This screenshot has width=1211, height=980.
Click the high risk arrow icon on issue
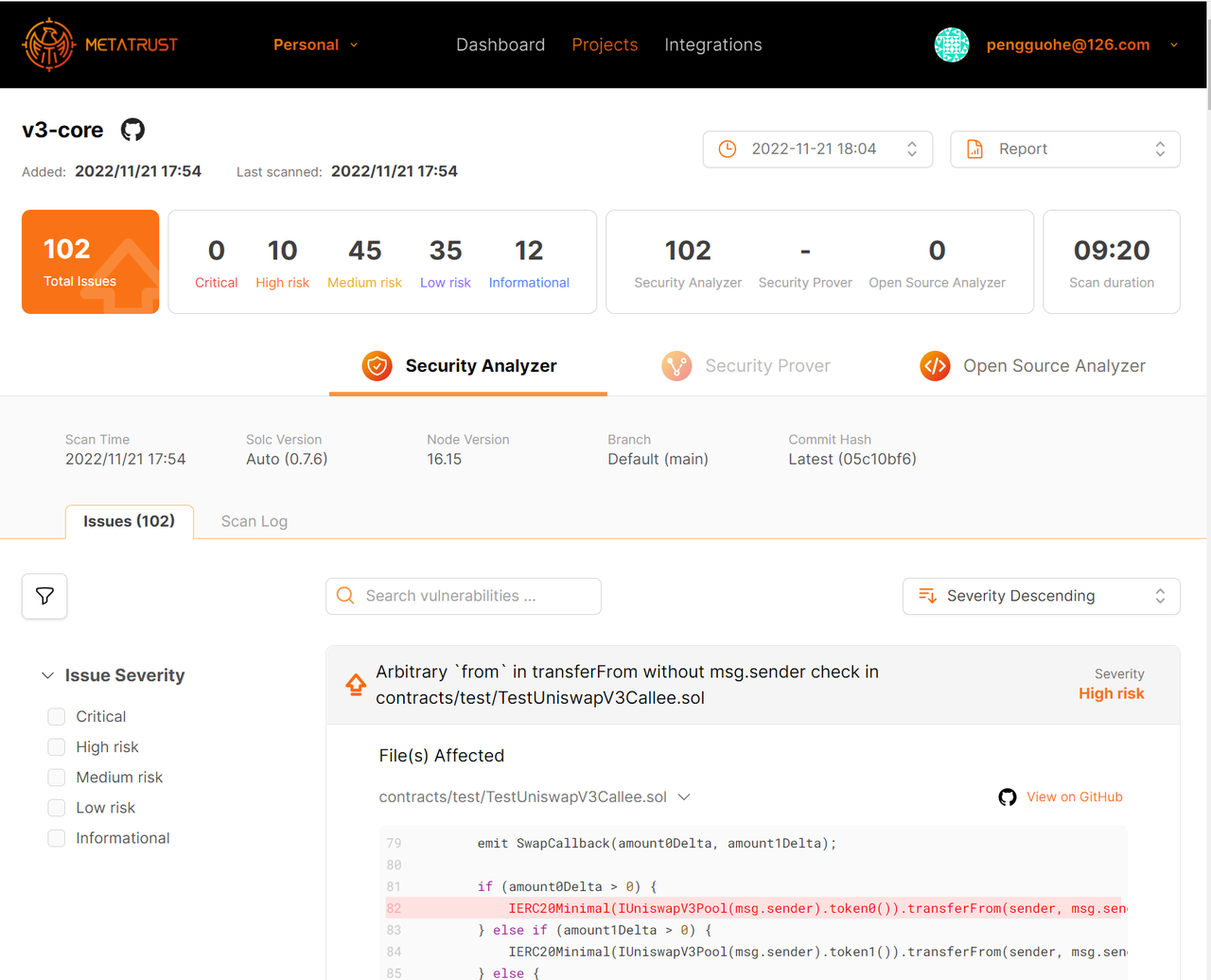pyautogui.click(x=356, y=685)
